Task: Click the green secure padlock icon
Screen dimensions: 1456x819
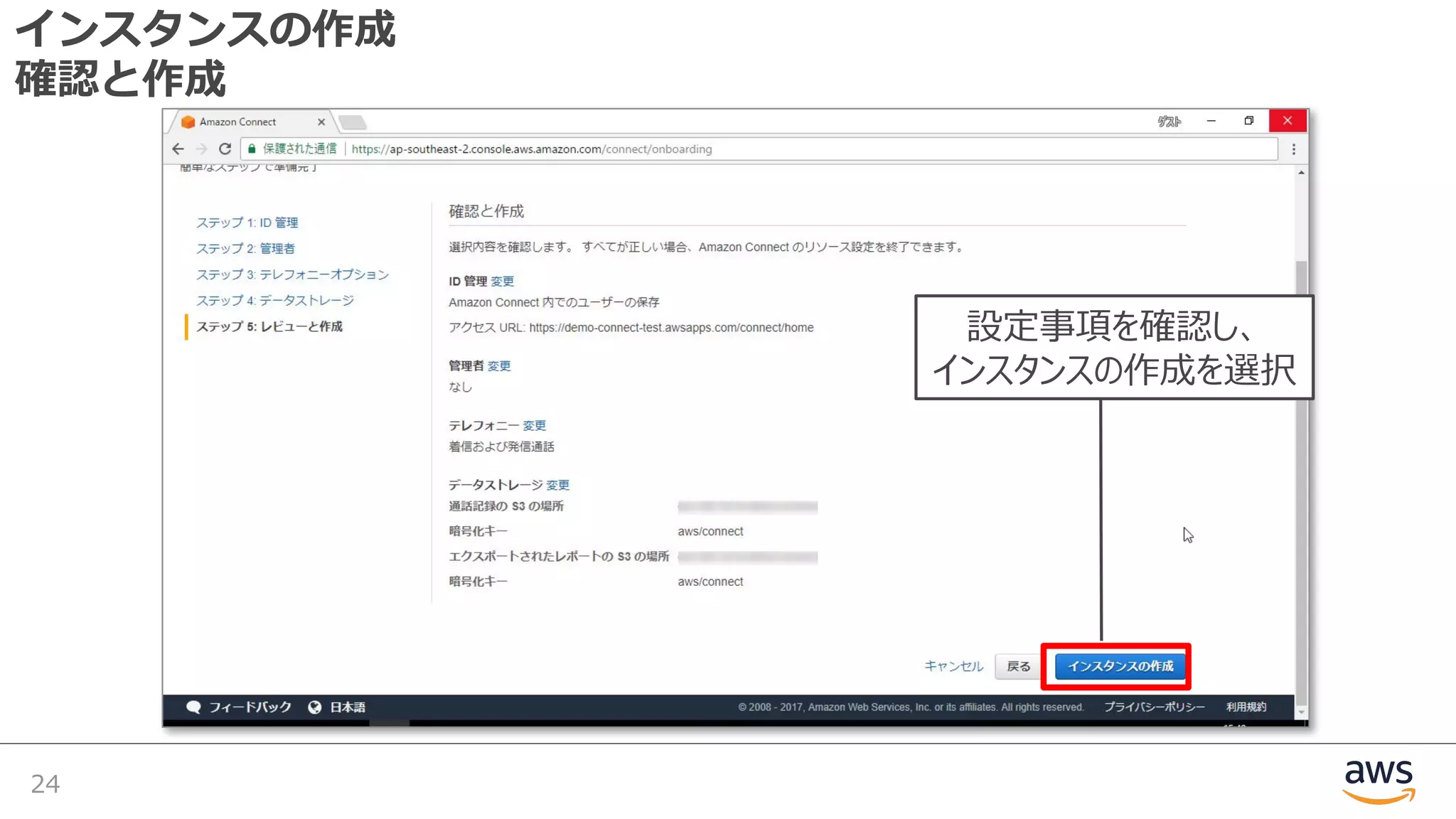Action: [252, 149]
